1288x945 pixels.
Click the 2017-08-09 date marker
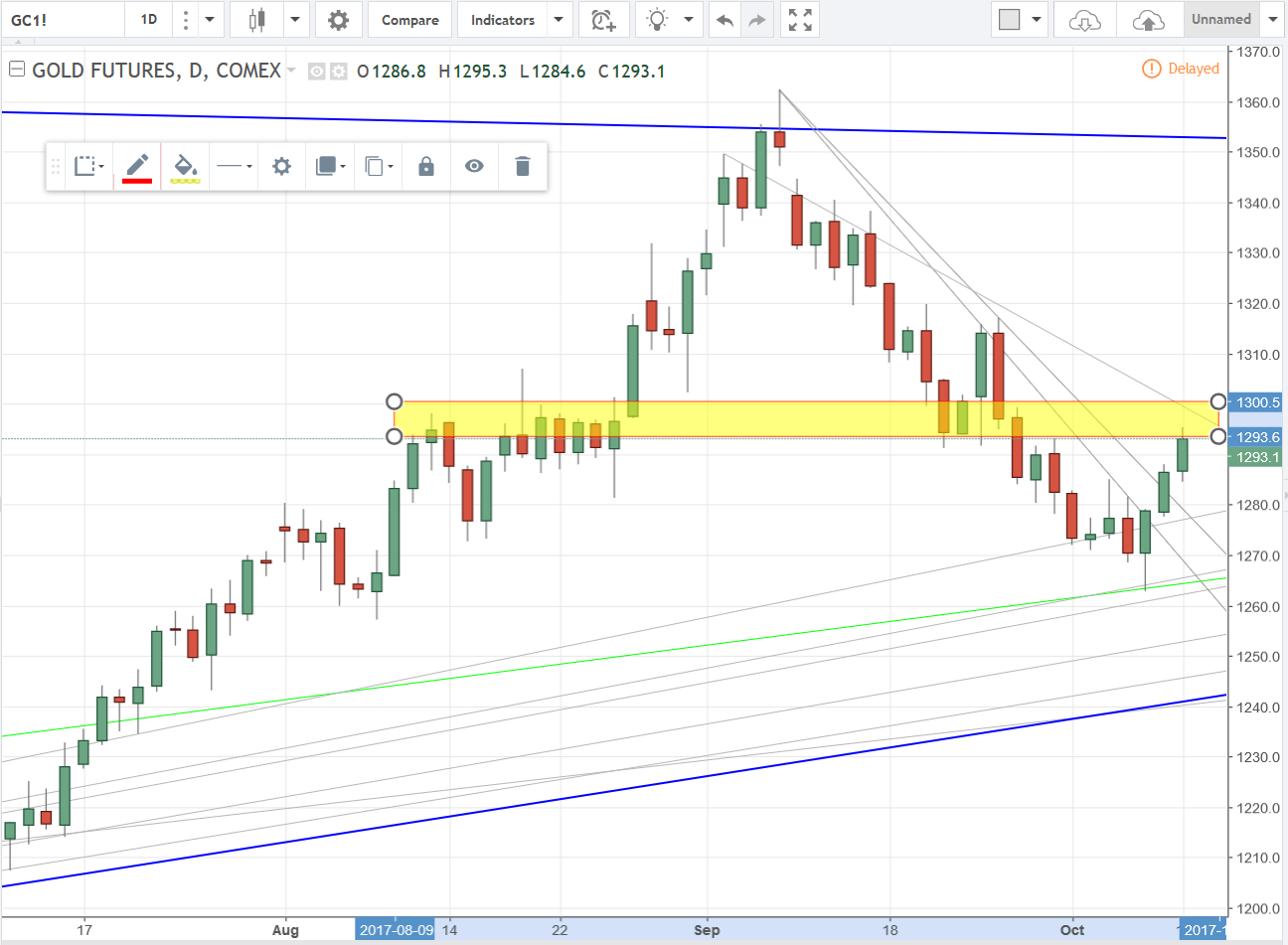[x=396, y=930]
